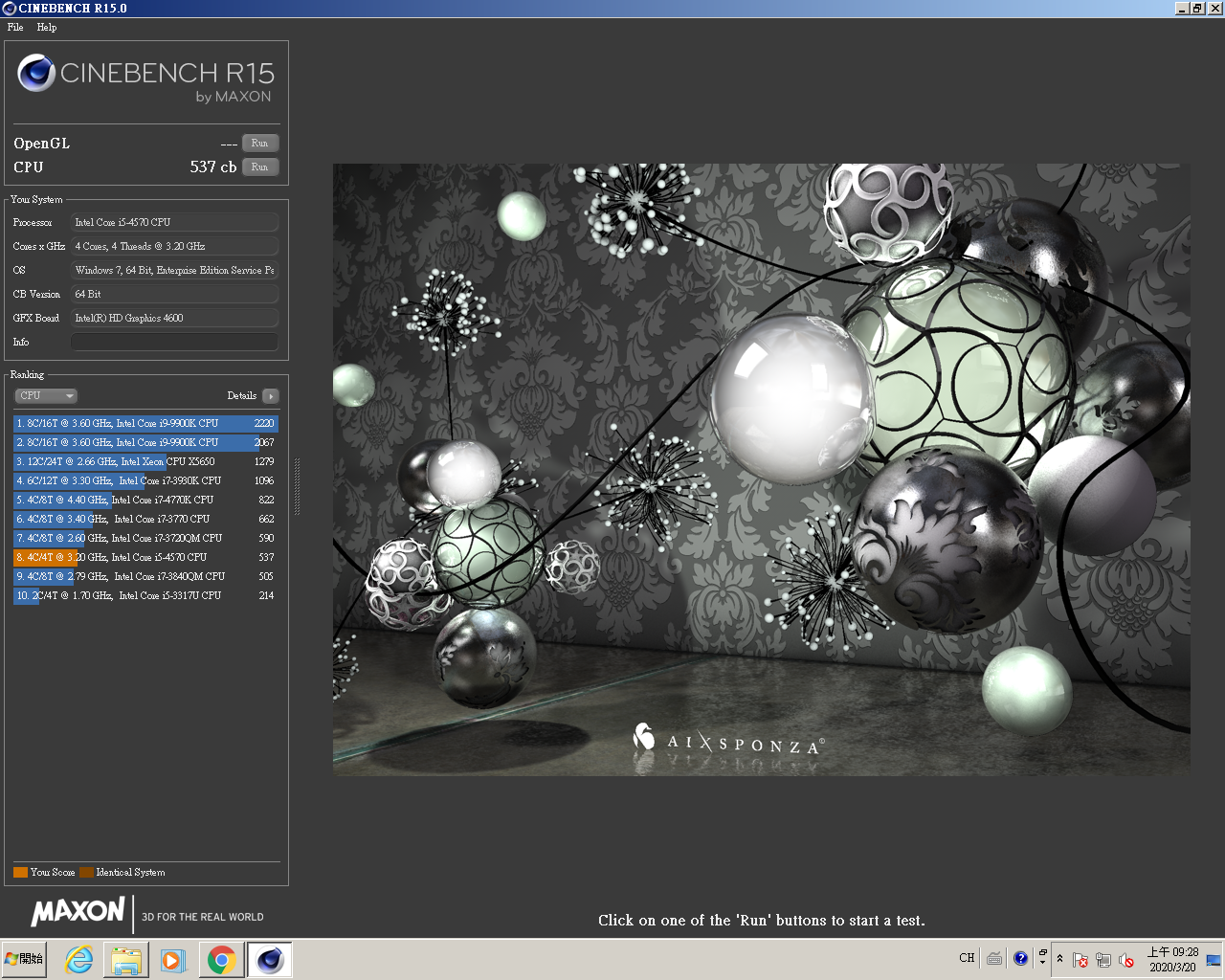This screenshot has width=1225, height=980.
Task: Click the clock showing 09:28
Action: point(1172,959)
